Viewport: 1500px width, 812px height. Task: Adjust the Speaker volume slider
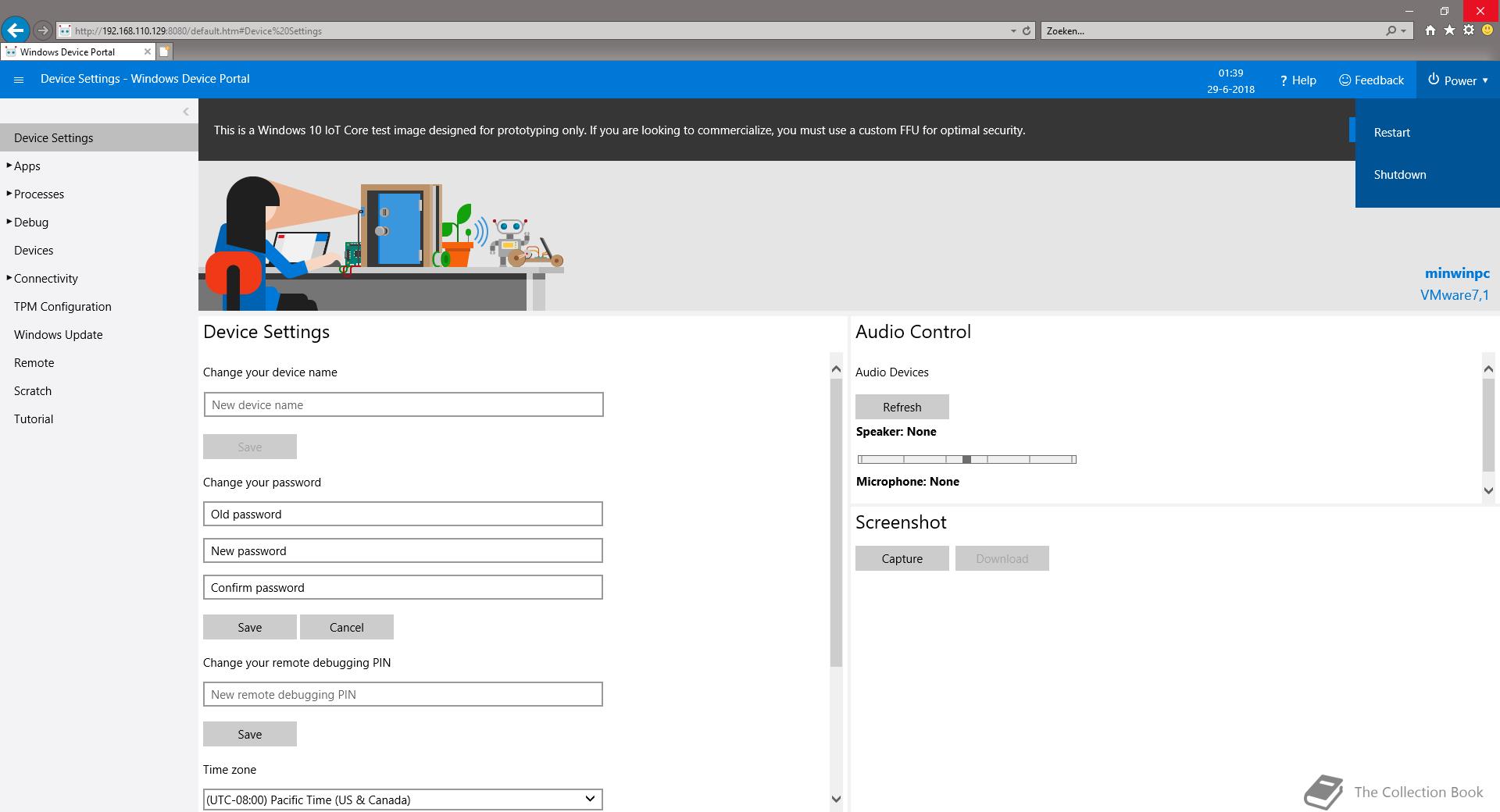(x=966, y=459)
